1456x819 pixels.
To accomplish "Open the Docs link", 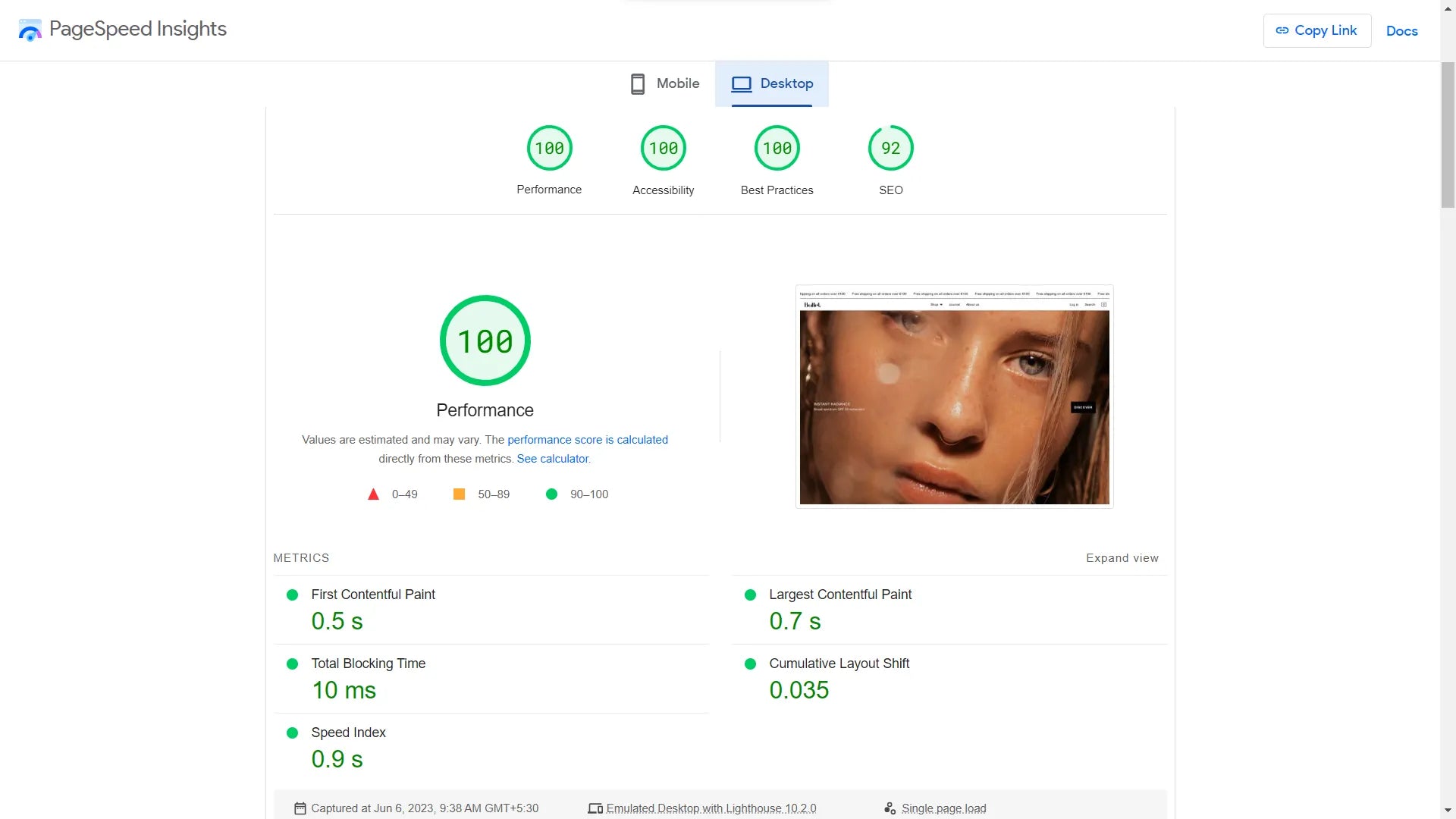I will click(1401, 31).
